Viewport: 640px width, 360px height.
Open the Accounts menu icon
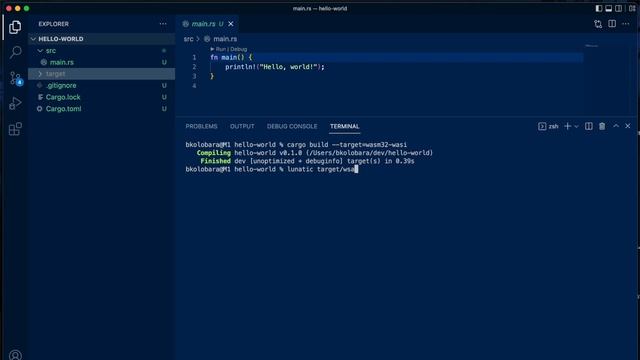point(15,355)
